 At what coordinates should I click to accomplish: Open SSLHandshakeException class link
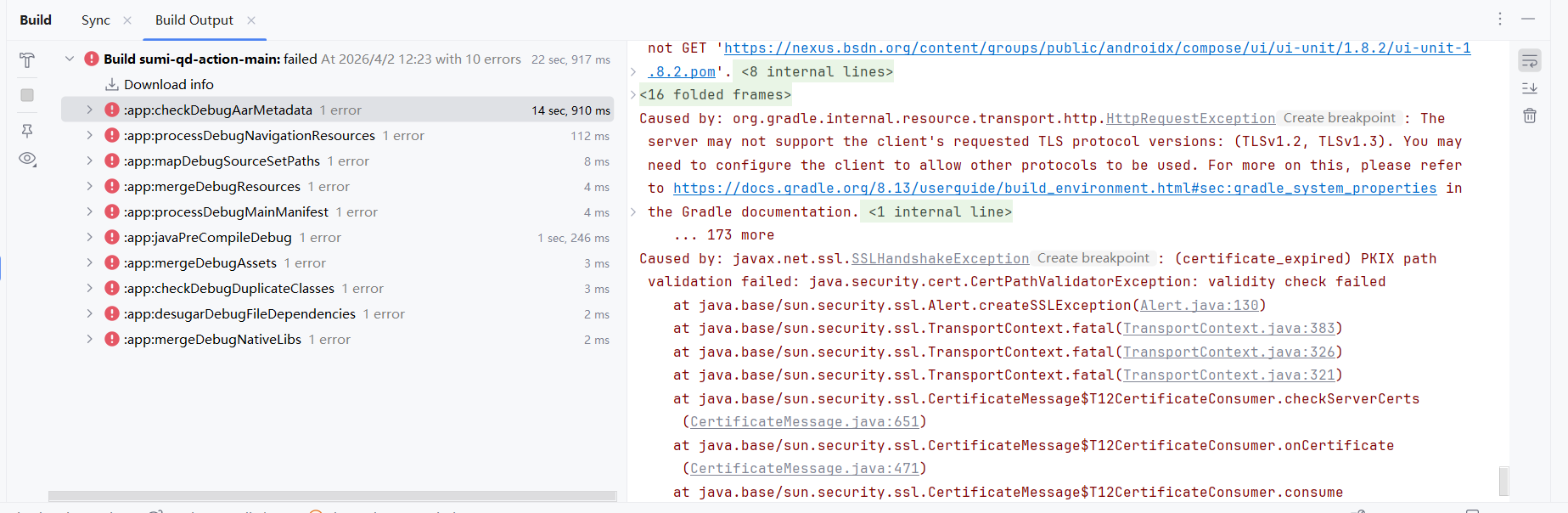point(940,259)
